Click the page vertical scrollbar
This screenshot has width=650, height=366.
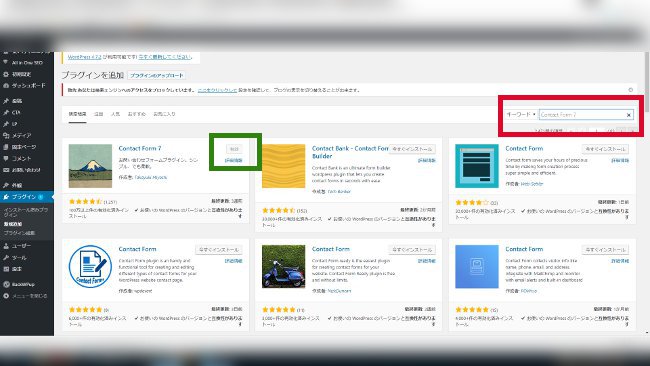tap(647, 75)
